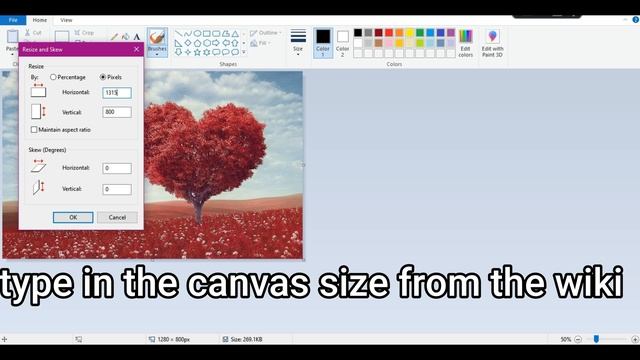Choose the Polygon shape
The image size is (640, 360).
226,33
